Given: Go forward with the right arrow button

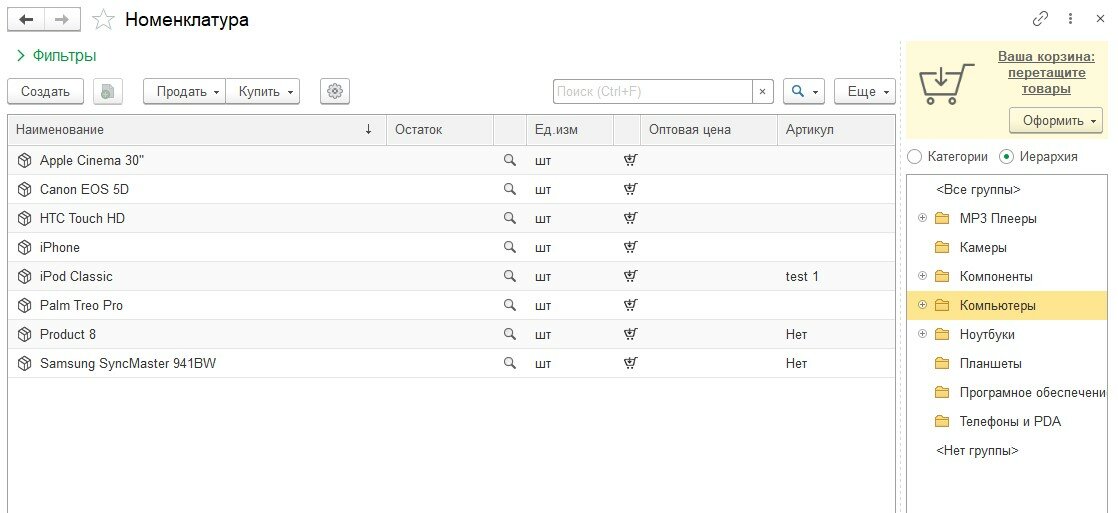Looking at the screenshot, I should [62, 19].
